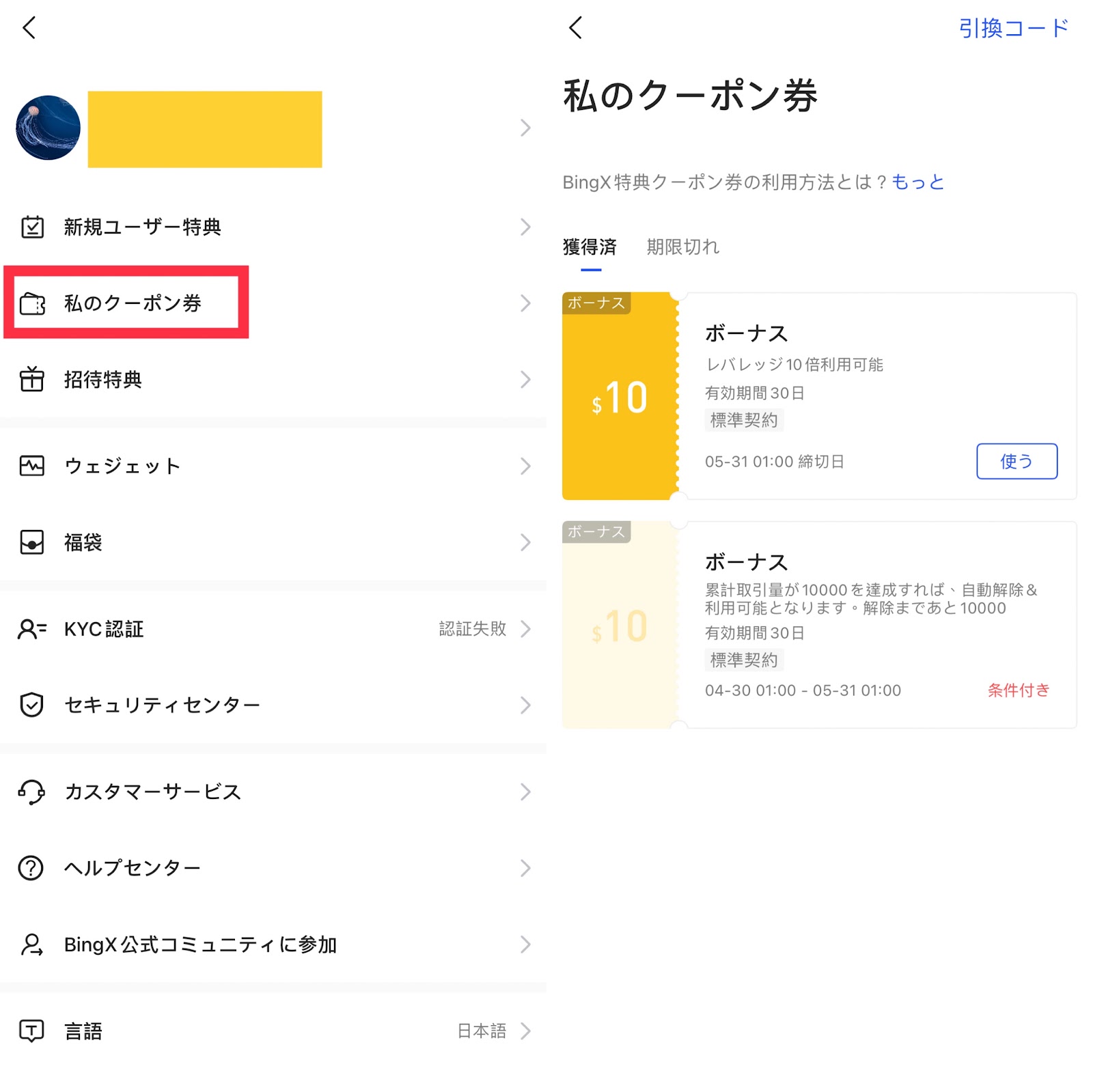Expand the language row showing 日本語
This screenshot has width=1093, height=1092.
525,1031
